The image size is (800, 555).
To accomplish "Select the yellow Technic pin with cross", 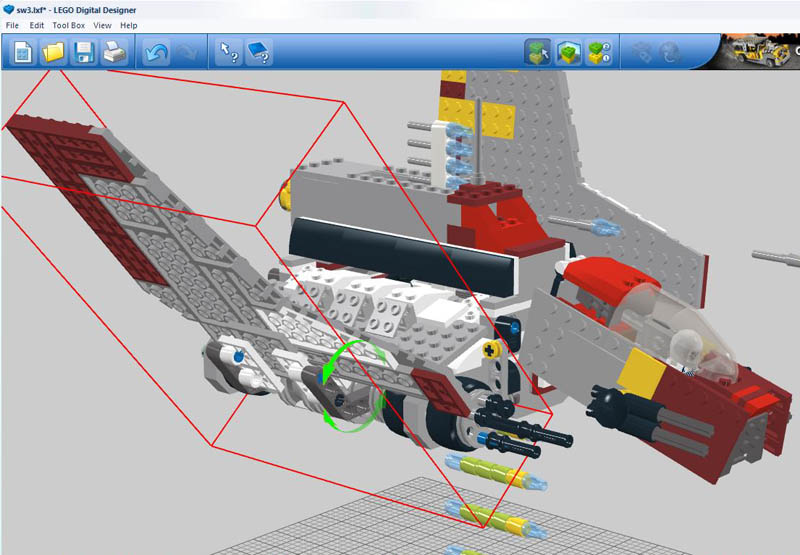I will 491,350.
